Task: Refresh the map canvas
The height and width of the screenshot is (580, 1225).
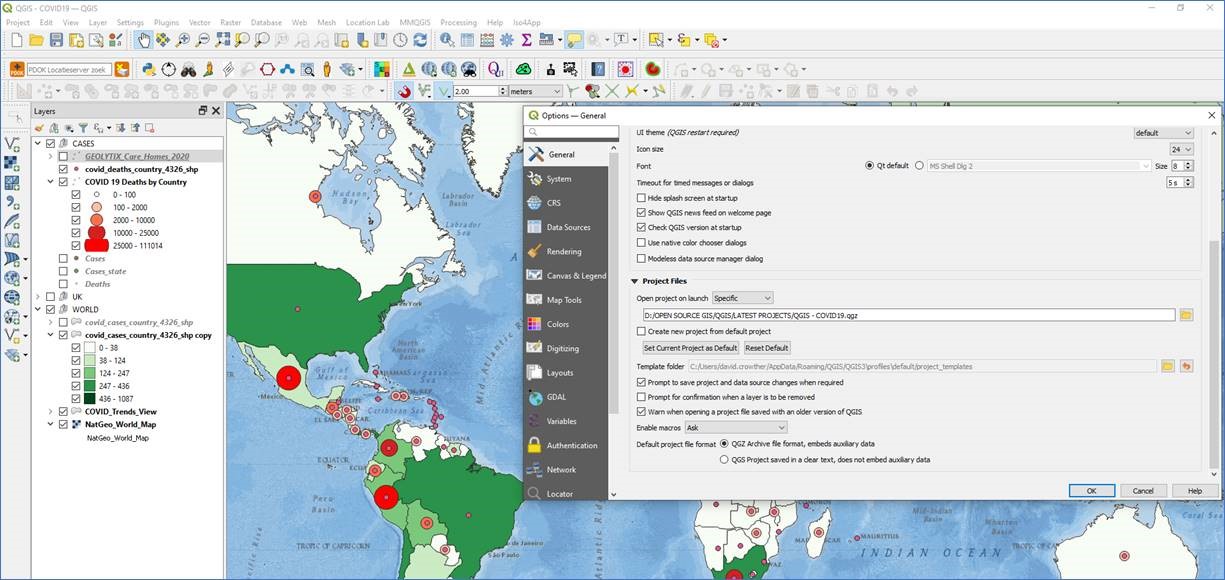Action: point(420,40)
